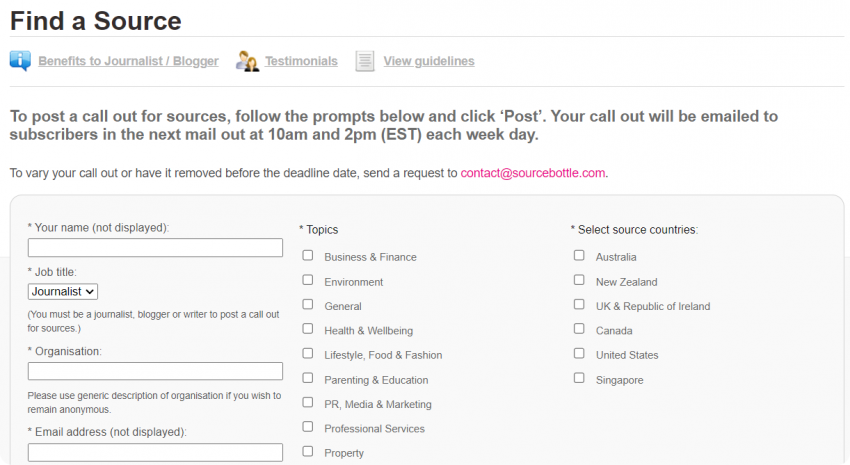Expand the Job title dropdown
850x465 pixels.
pyautogui.click(x=63, y=292)
